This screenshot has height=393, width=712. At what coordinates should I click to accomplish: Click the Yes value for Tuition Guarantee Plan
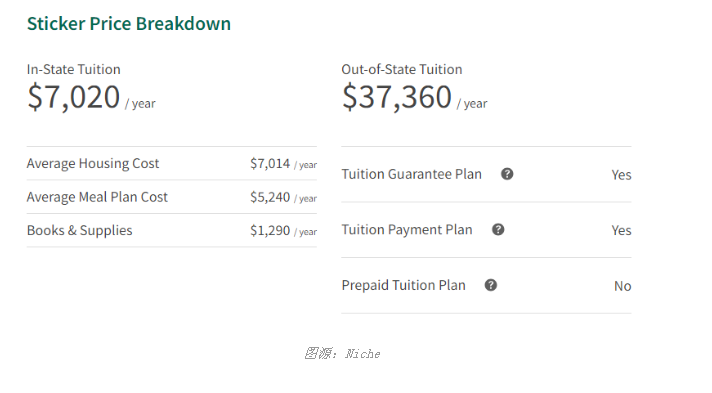point(622,175)
